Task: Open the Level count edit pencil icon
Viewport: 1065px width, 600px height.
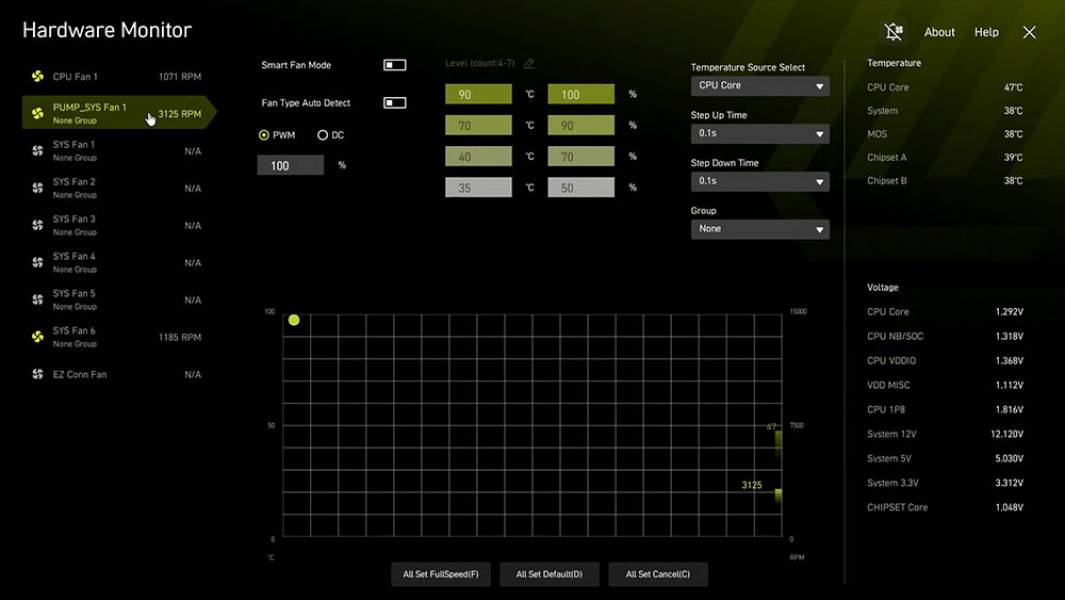Action: (x=528, y=63)
